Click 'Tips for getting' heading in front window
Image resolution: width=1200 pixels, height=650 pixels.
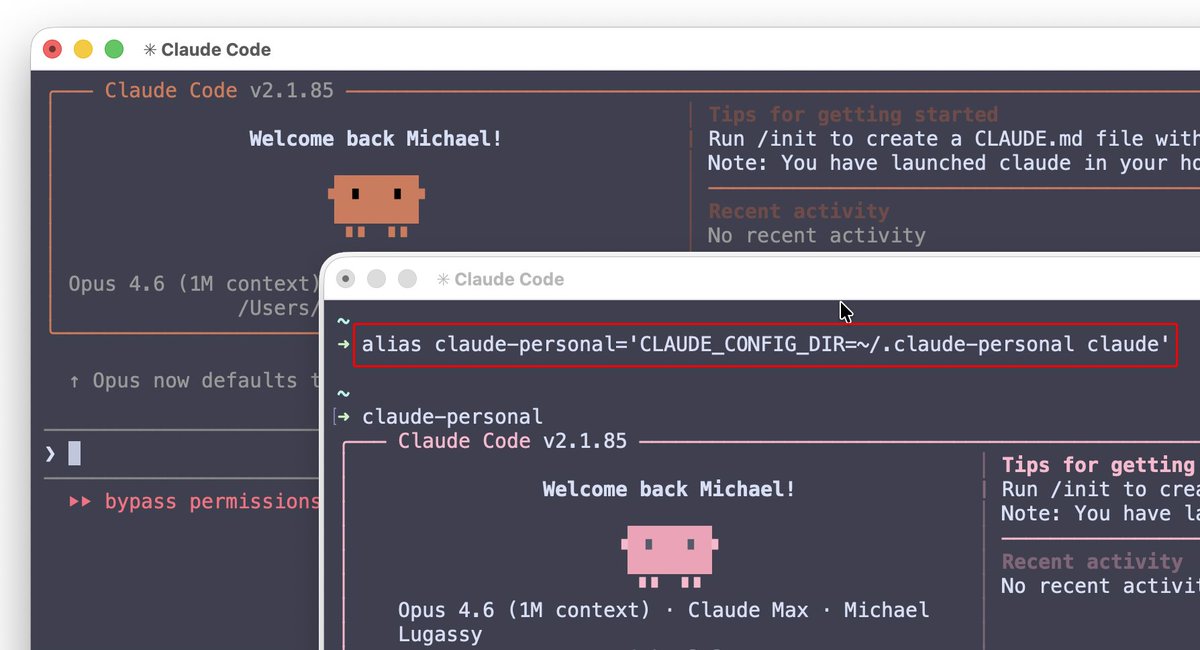click(1098, 465)
